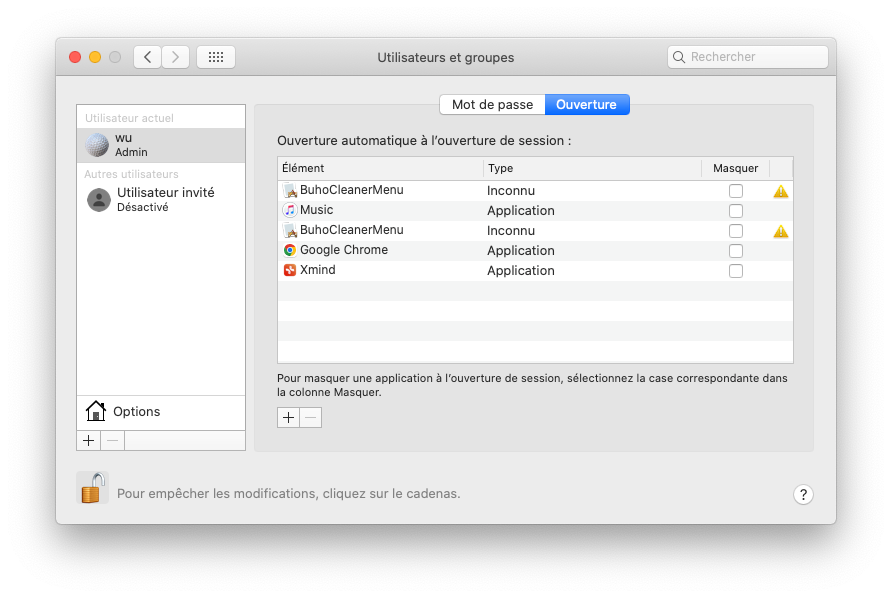Click the Masquer column header
This screenshot has height=598, width=892.
[x=736, y=168]
